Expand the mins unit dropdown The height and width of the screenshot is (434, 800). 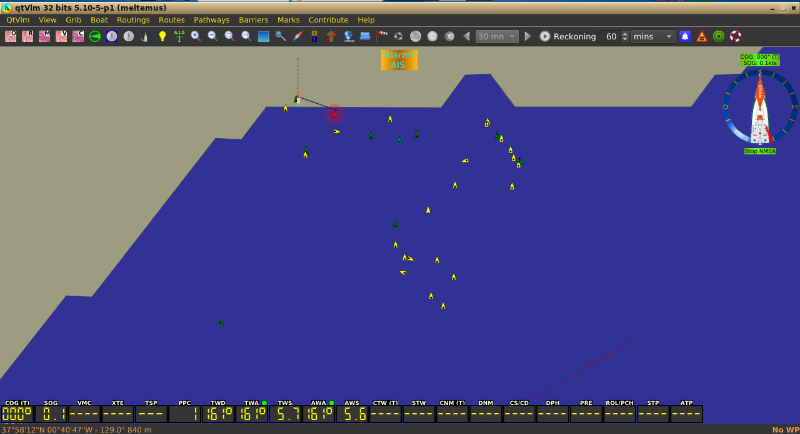point(653,36)
